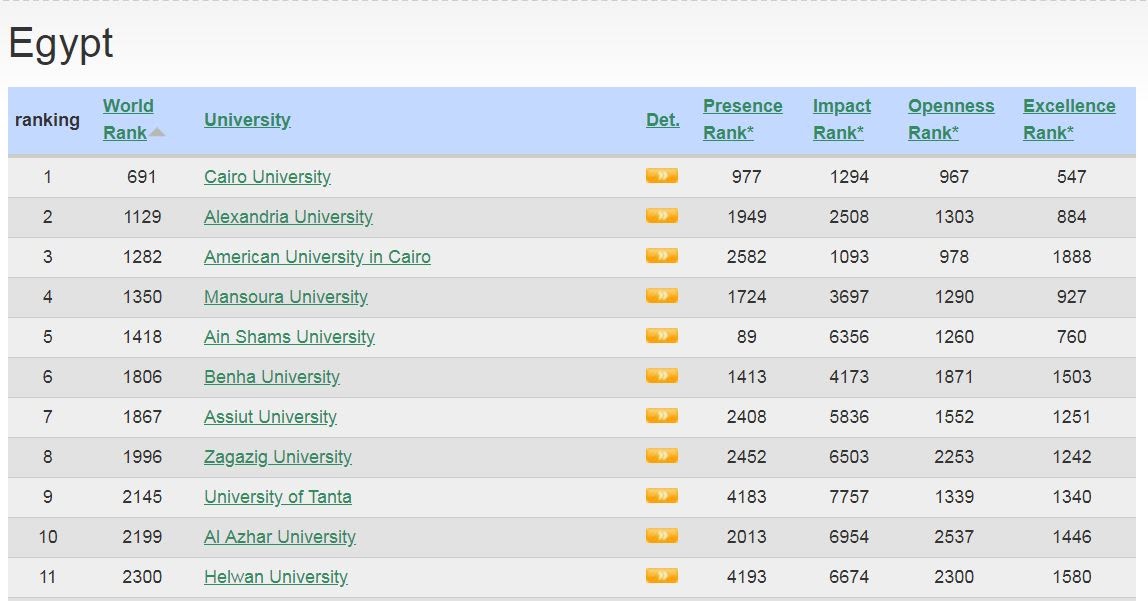Select impact rank value 7757
The image size is (1148, 601).
pos(849,497)
